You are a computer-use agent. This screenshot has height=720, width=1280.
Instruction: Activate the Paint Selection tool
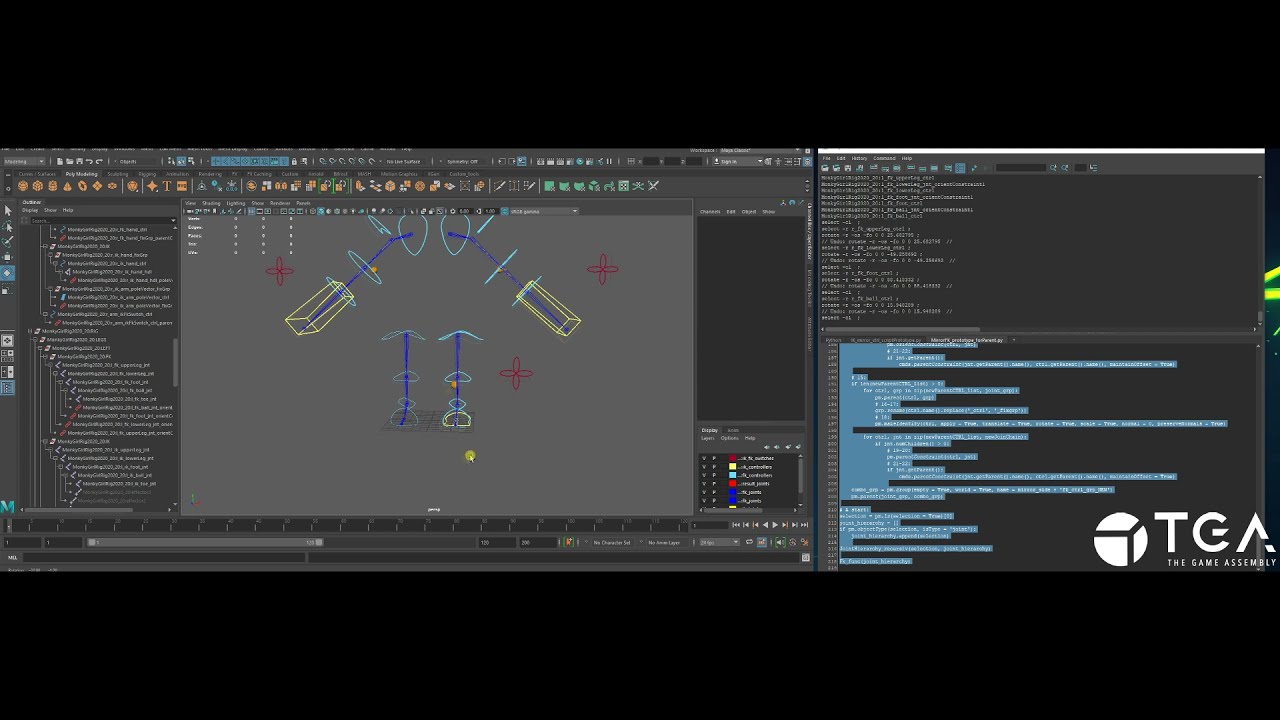click(x=7, y=241)
